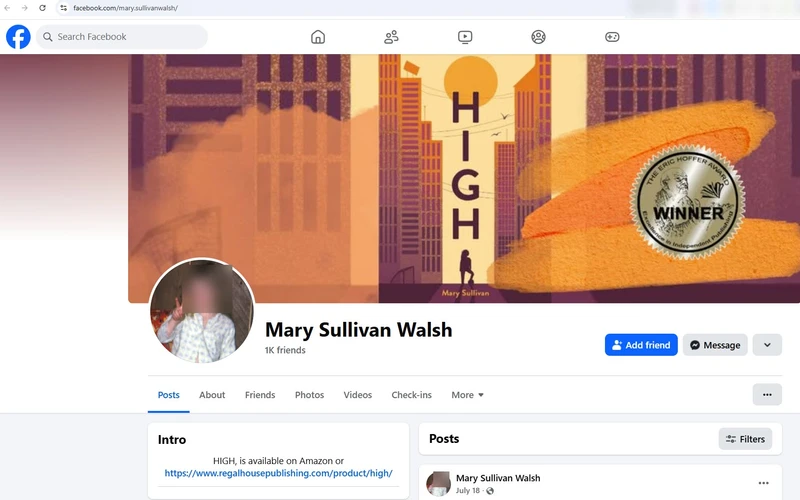This screenshot has height=500, width=800.
Task: Open the Groups icon in top bar
Action: [x=538, y=37]
